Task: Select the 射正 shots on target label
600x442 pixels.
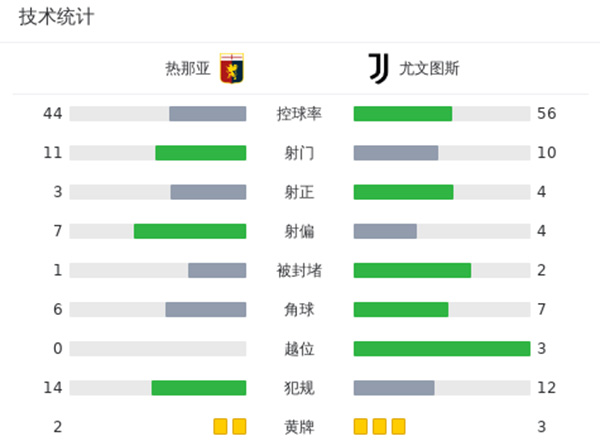Action: (300, 192)
